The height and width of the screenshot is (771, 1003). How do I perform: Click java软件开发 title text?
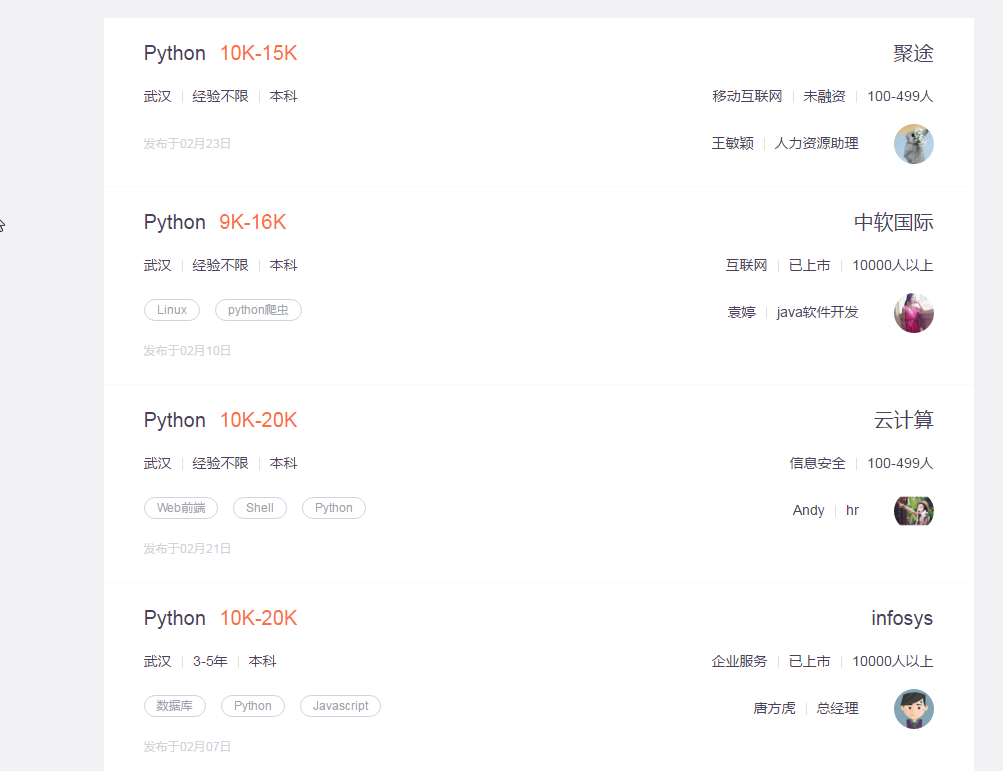coord(817,312)
